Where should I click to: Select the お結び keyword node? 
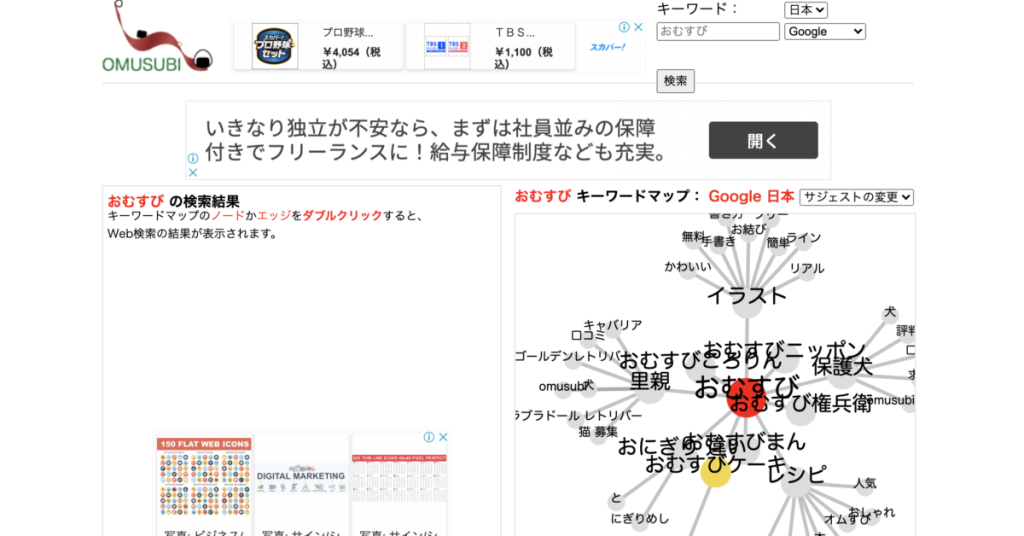tap(748, 230)
